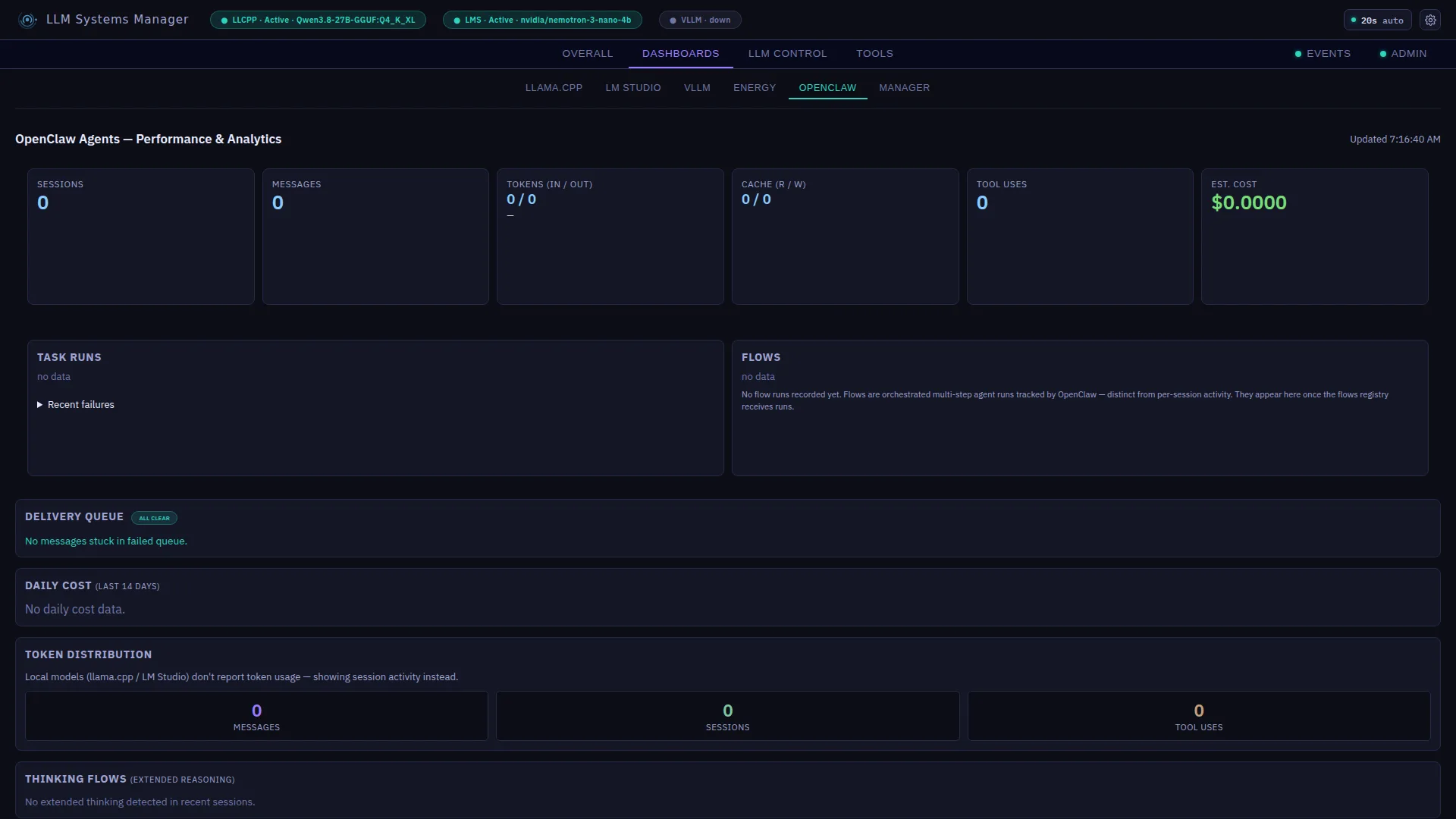The image size is (1456, 819).
Task: Click the Updated 7:16:40 AM timestamp
Action: [1395, 140]
